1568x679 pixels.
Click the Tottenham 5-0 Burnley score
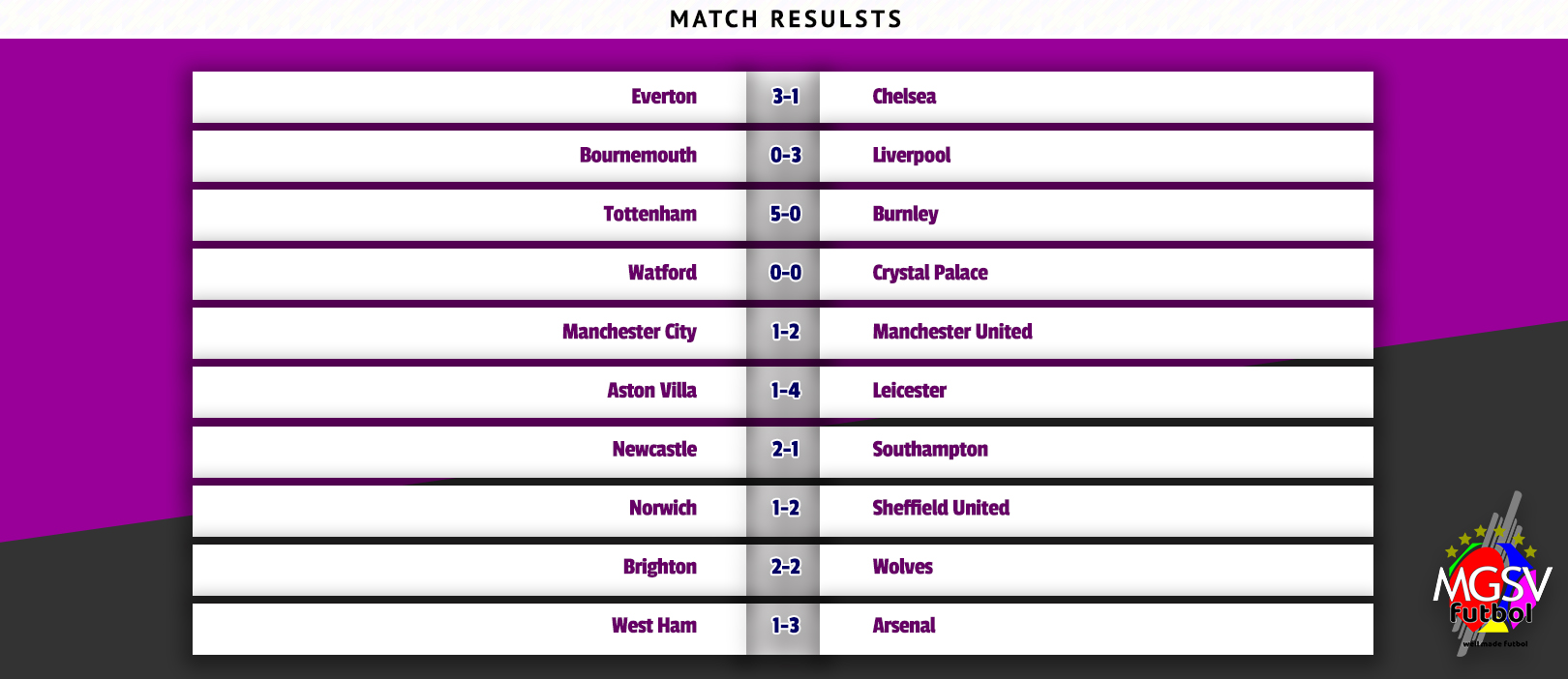(x=785, y=215)
